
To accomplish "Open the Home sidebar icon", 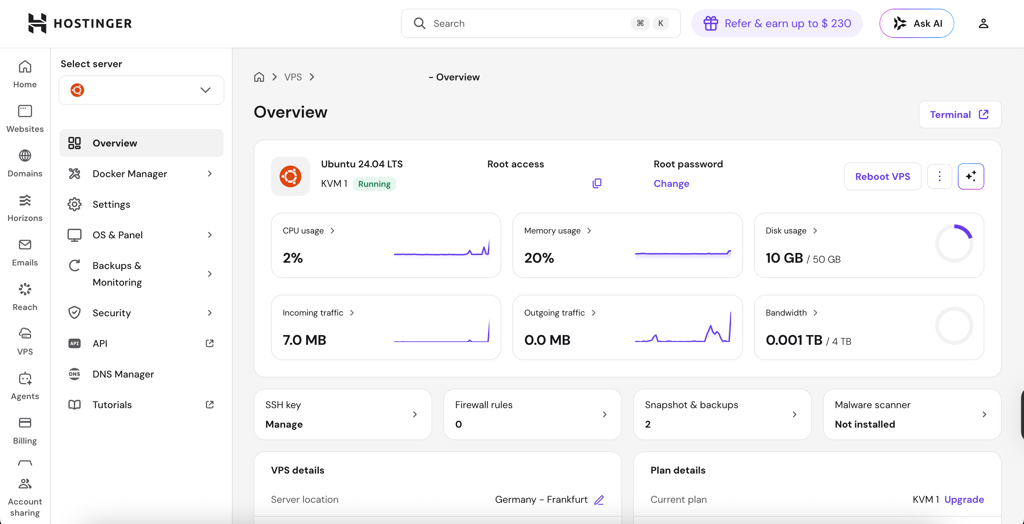I will click(25, 67).
